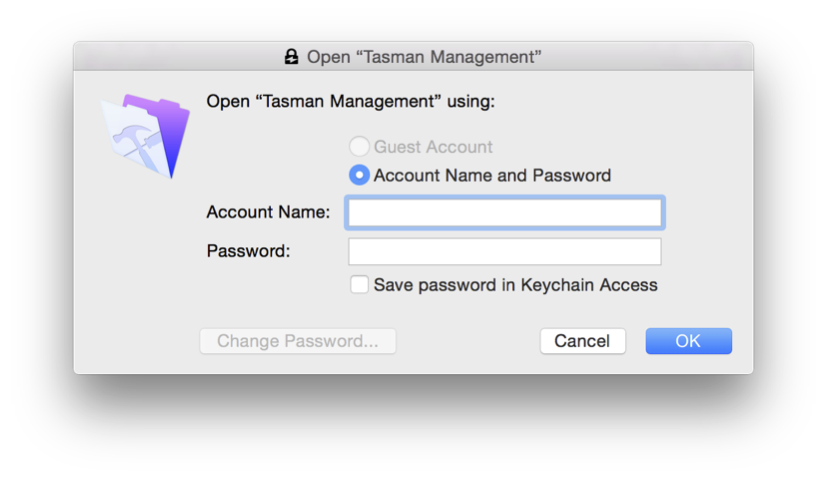Click inside the Password field
Viewport: 826px width, 479px height.
505,251
